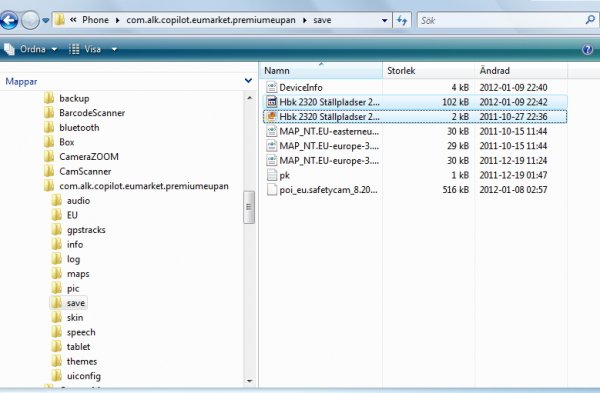Click the uiconfig folder icon
Image resolution: width=600 pixels, height=393 pixels.
pyautogui.click(x=56, y=375)
